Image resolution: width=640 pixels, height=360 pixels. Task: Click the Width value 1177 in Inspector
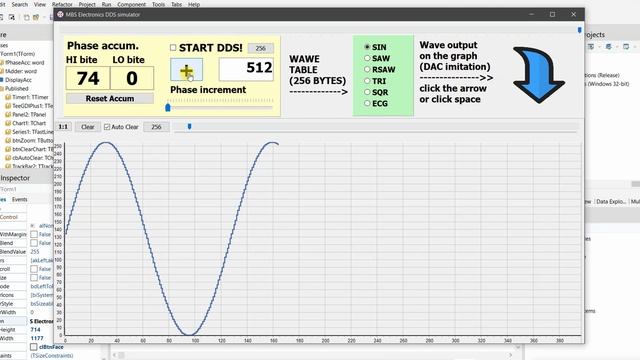[x=37, y=338]
